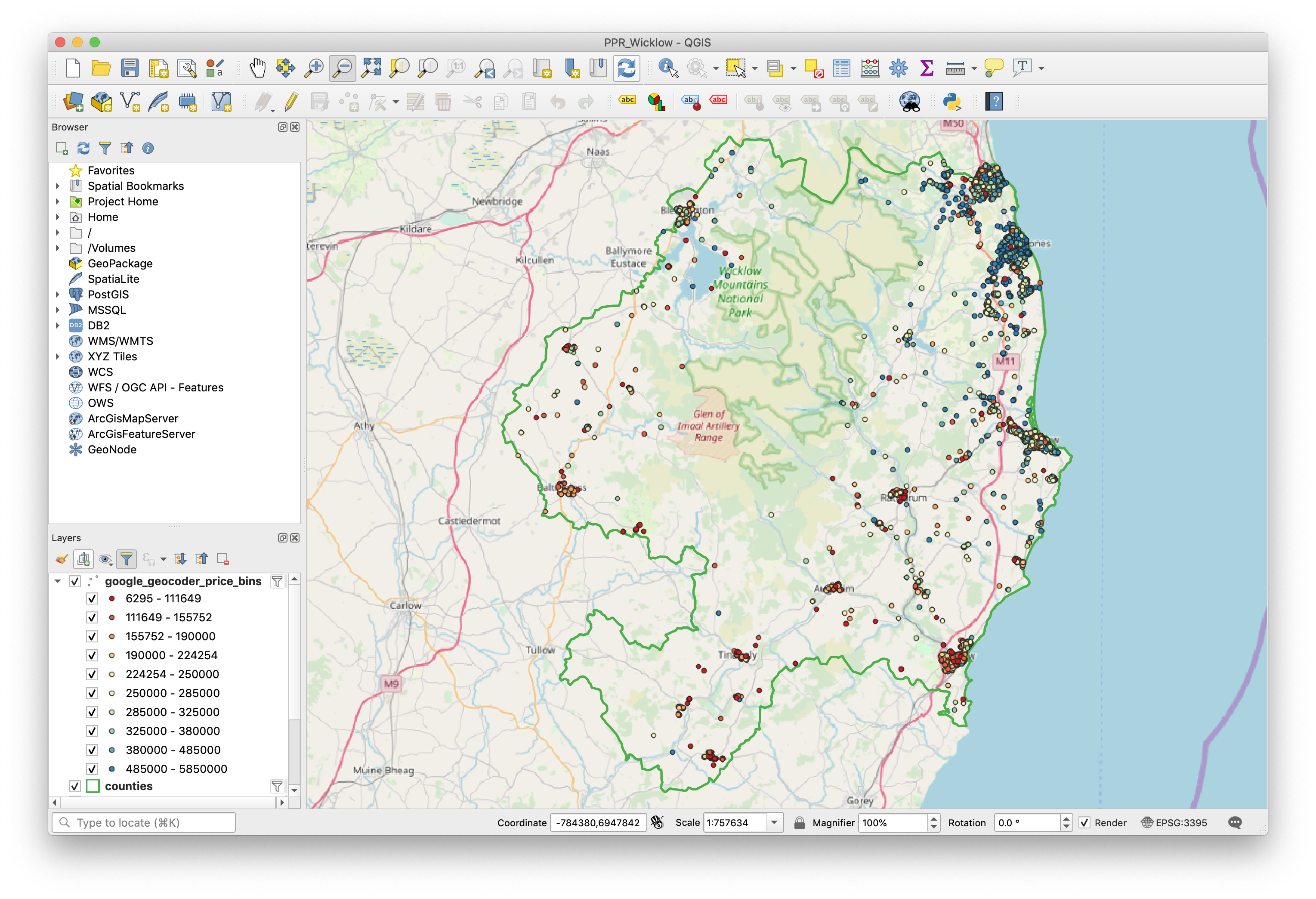This screenshot has height=899, width=1316.
Task: Expand the XYZ Tiles tree node
Action: click(57, 356)
